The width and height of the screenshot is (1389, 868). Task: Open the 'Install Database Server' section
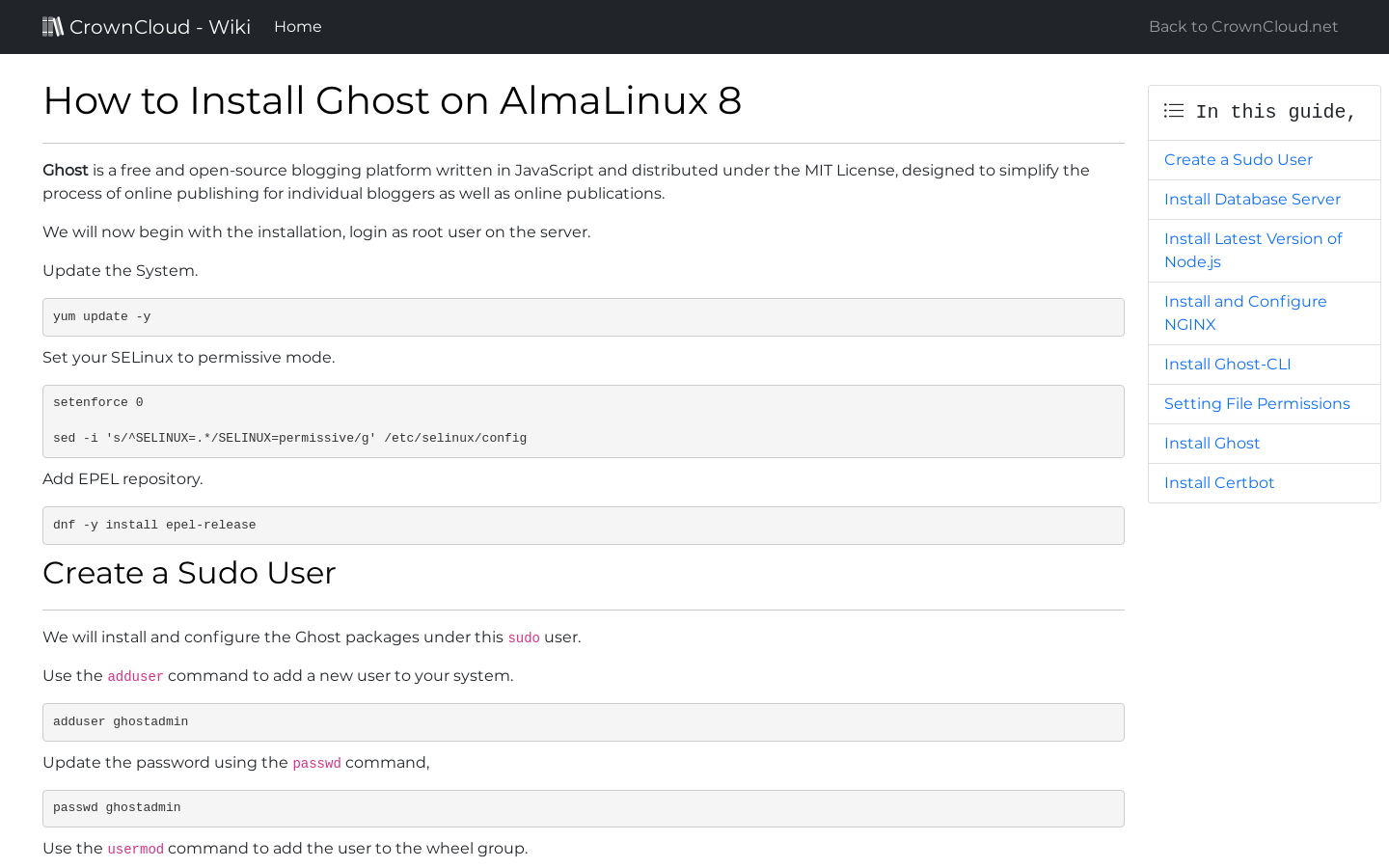(x=1252, y=199)
